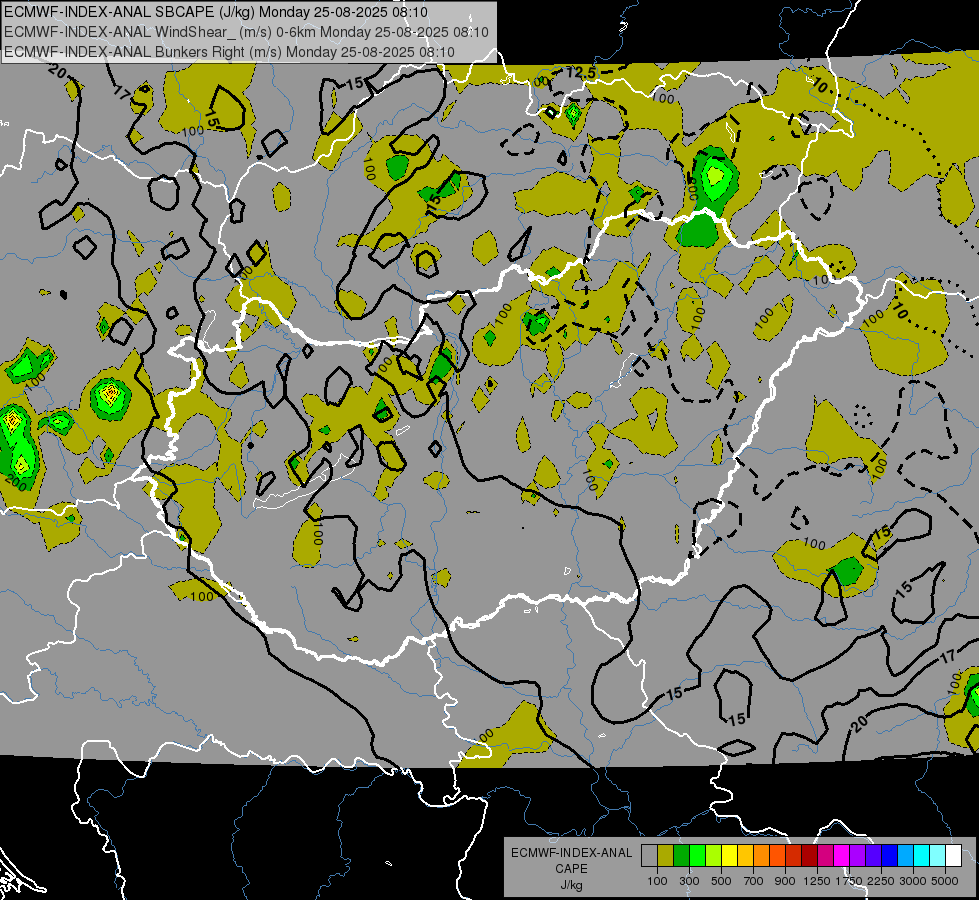Click legend tick value 1250
The width and height of the screenshot is (979, 900).
tap(817, 881)
